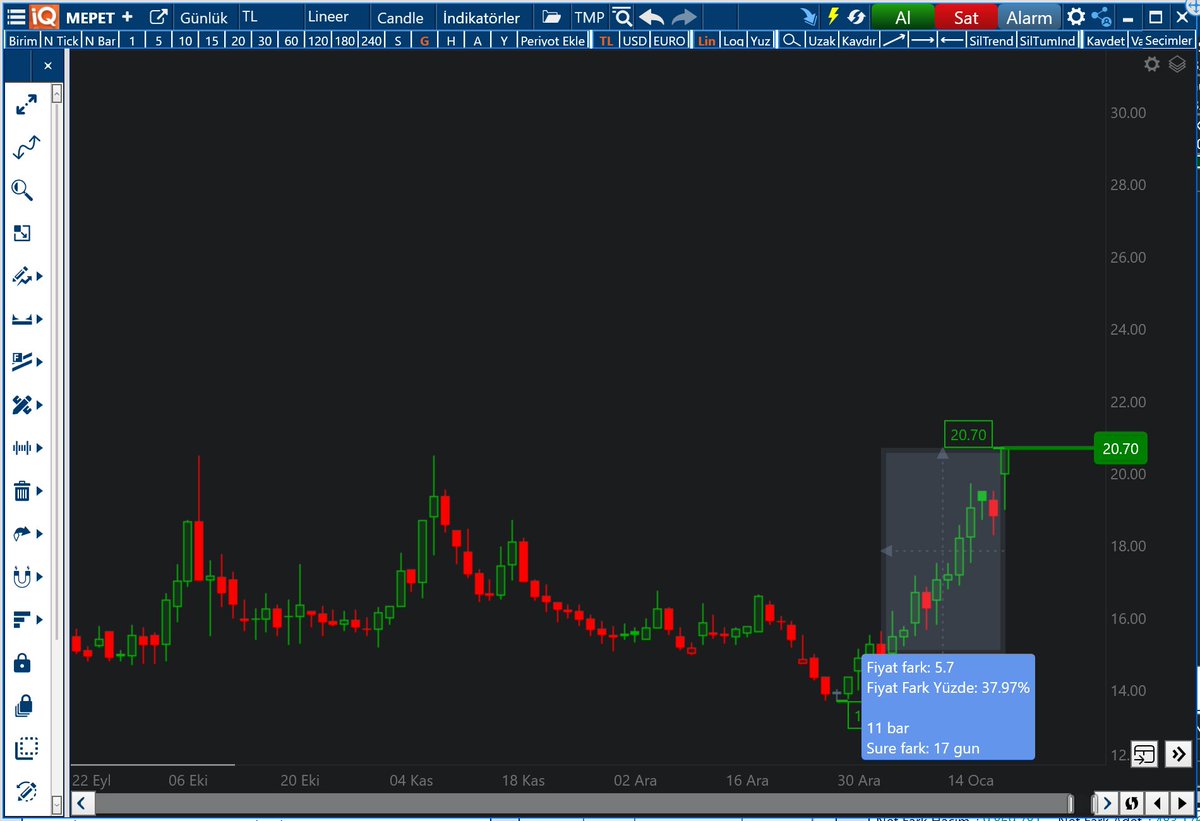Image resolution: width=1200 pixels, height=821 pixels.
Task: Click the red Sat sell button
Action: [966, 17]
